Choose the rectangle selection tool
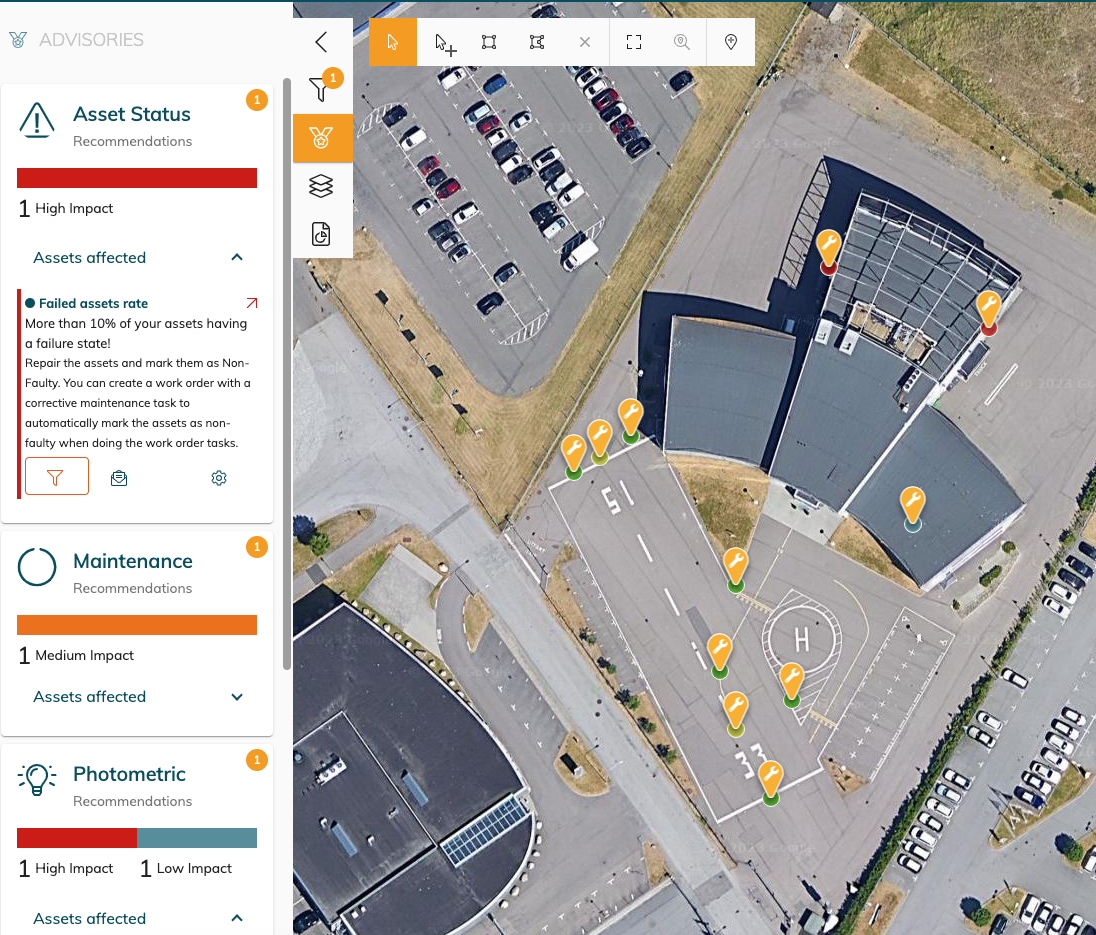The width and height of the screenshot is (1096, 935). 489,42
